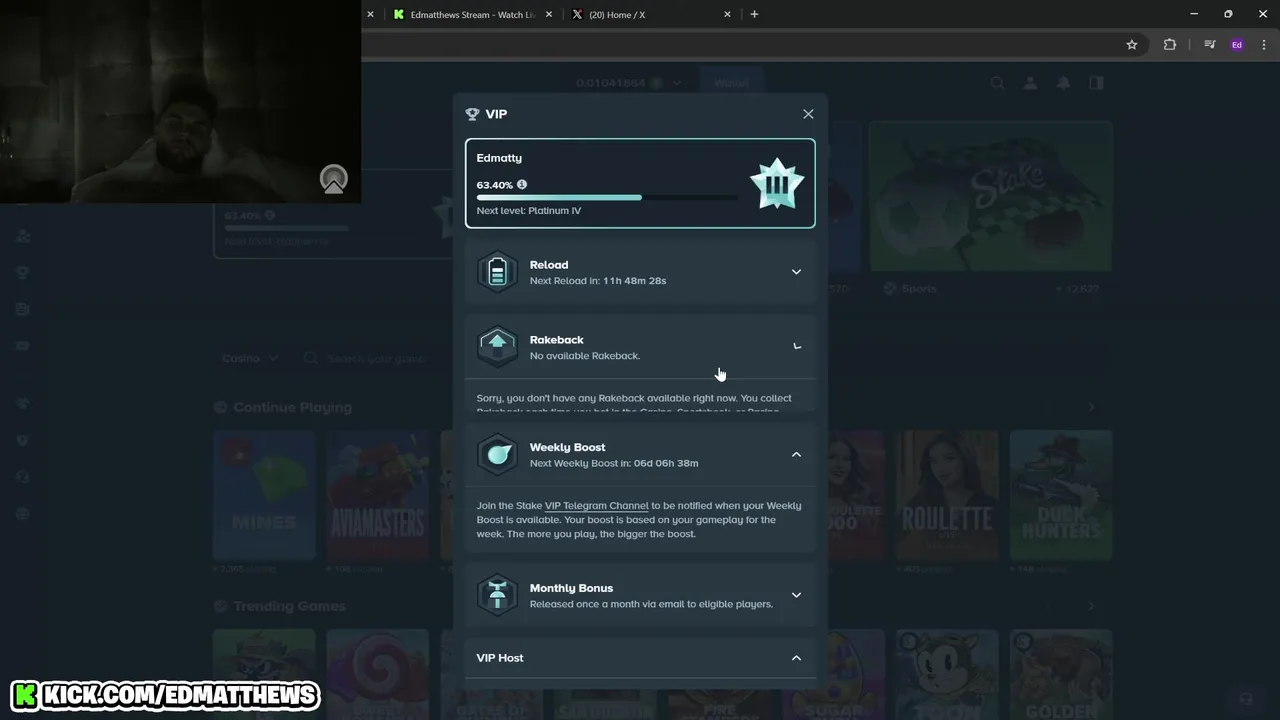Click next arrow in Continue Playing row
Viewport: 1280px width, 720px height.
click(x=1091, y=407)
